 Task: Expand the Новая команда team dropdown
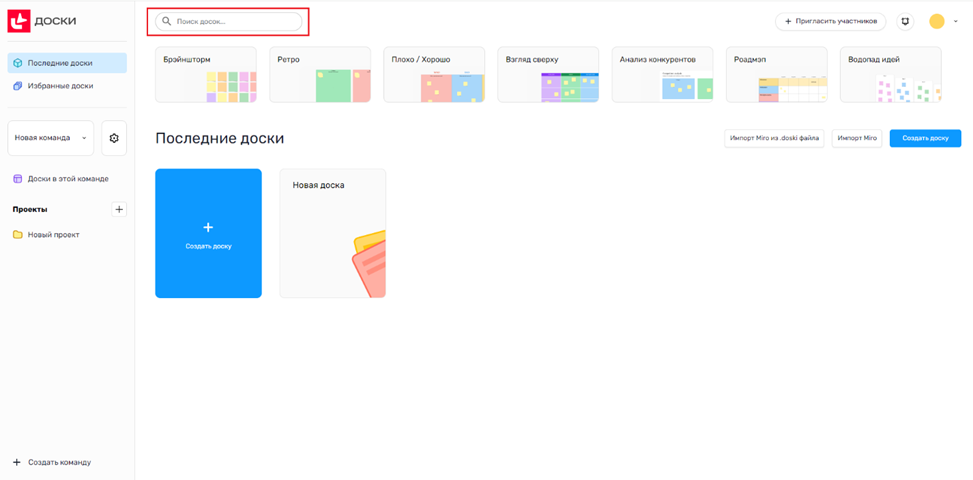[x=50, y=138]
